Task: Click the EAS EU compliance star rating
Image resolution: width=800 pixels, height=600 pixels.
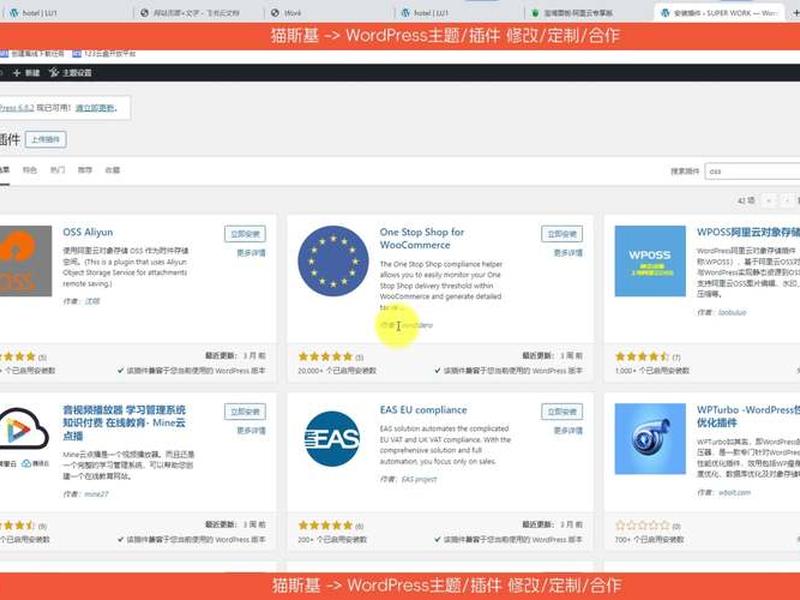Action: [326, 525]
